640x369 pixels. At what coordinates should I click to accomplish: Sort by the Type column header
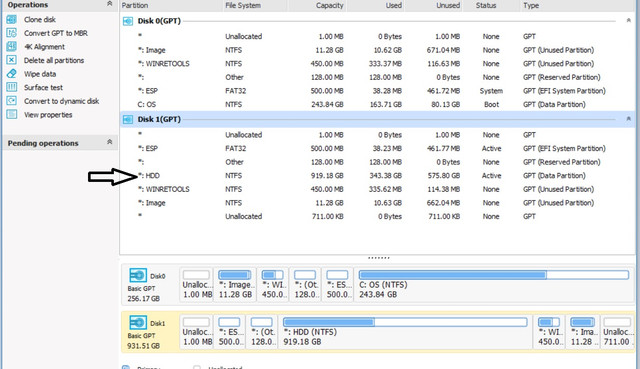pyautogui.click(x=531, y=6)
